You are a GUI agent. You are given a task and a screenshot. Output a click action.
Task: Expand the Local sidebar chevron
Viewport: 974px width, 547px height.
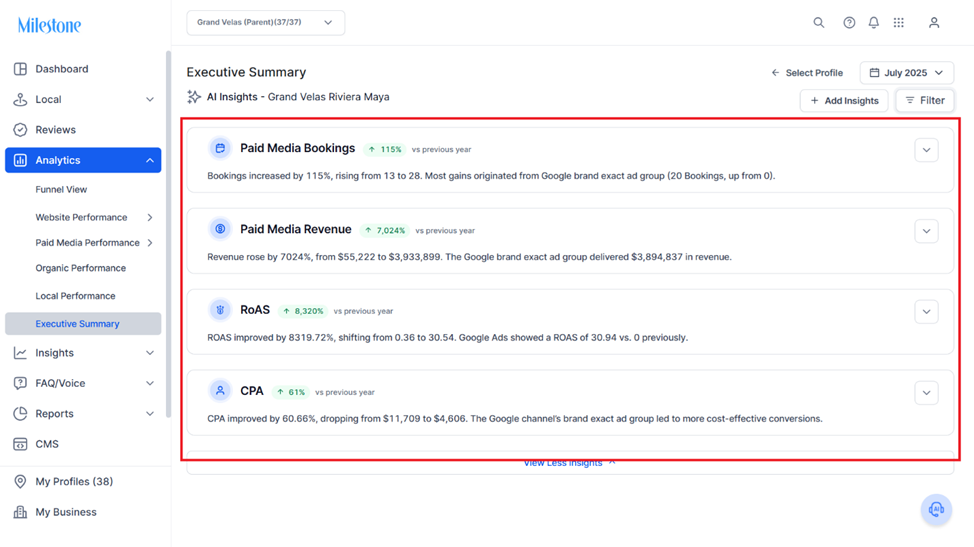pyautogui.click(x=150, y=99)
